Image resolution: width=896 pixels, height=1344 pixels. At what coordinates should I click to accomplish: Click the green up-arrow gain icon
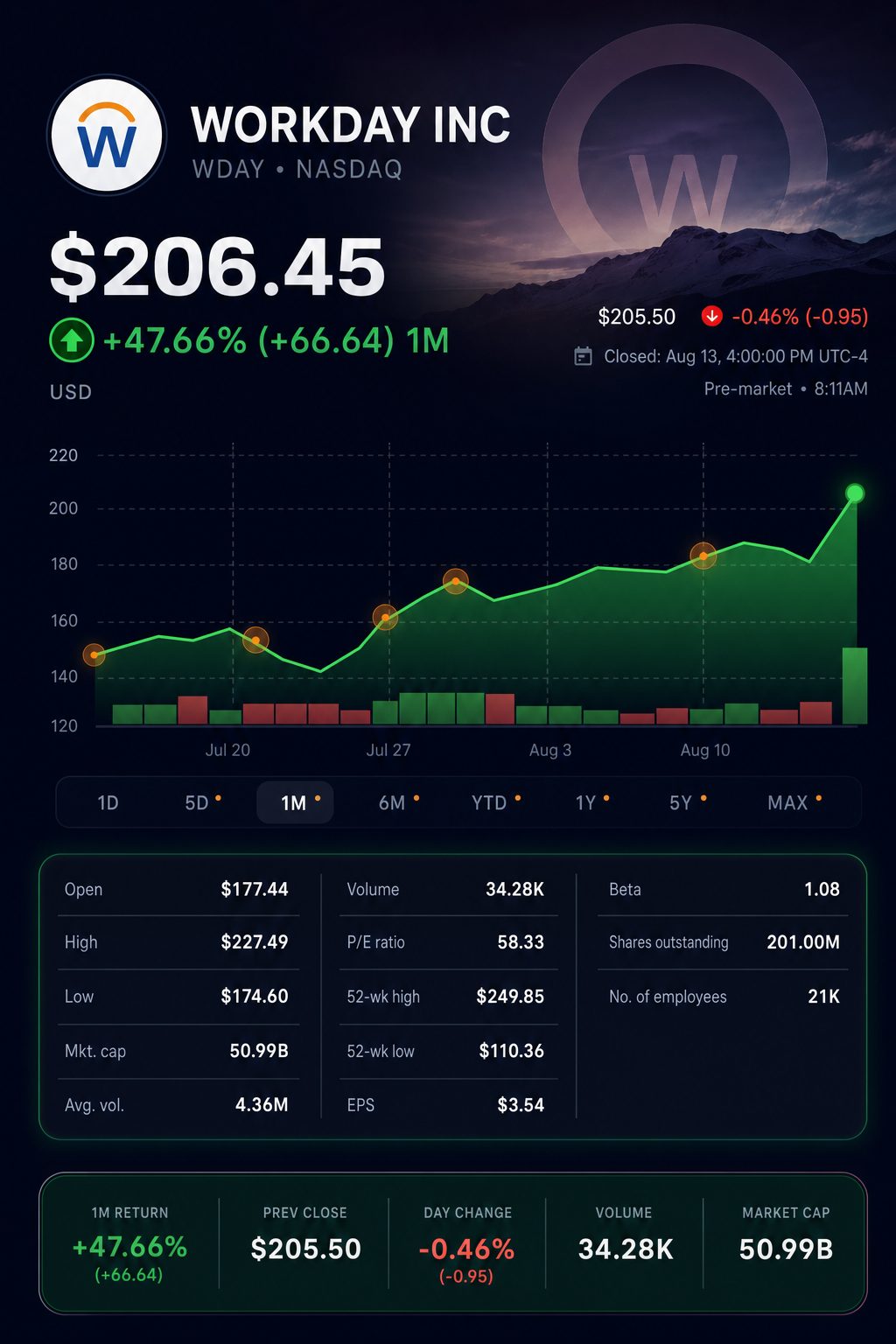pyautogui.click(x=72, y=341)
